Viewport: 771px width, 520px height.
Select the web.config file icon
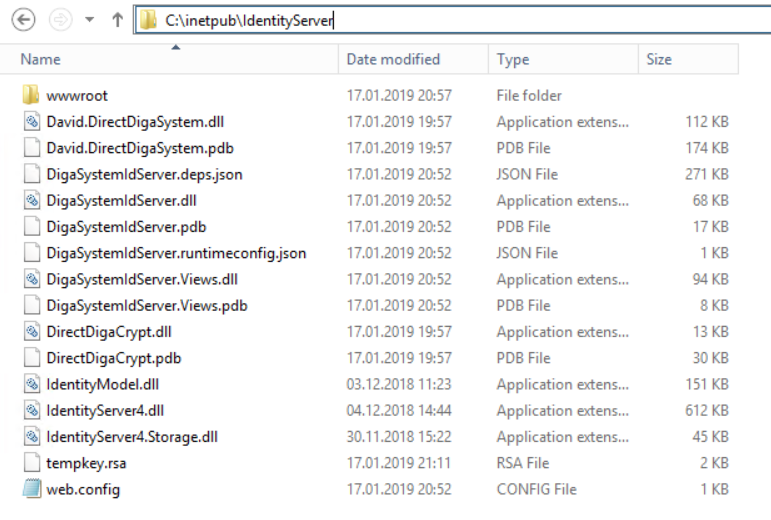point(31,490)
